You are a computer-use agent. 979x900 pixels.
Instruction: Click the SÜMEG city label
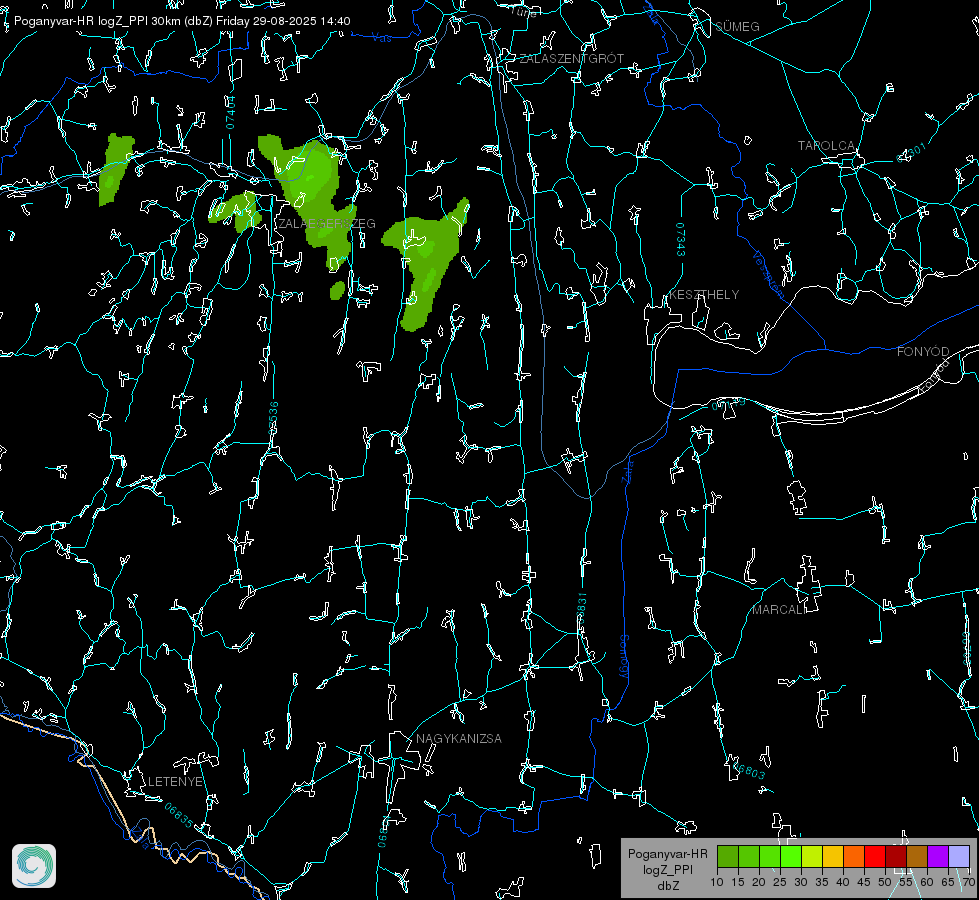(737, 27)
